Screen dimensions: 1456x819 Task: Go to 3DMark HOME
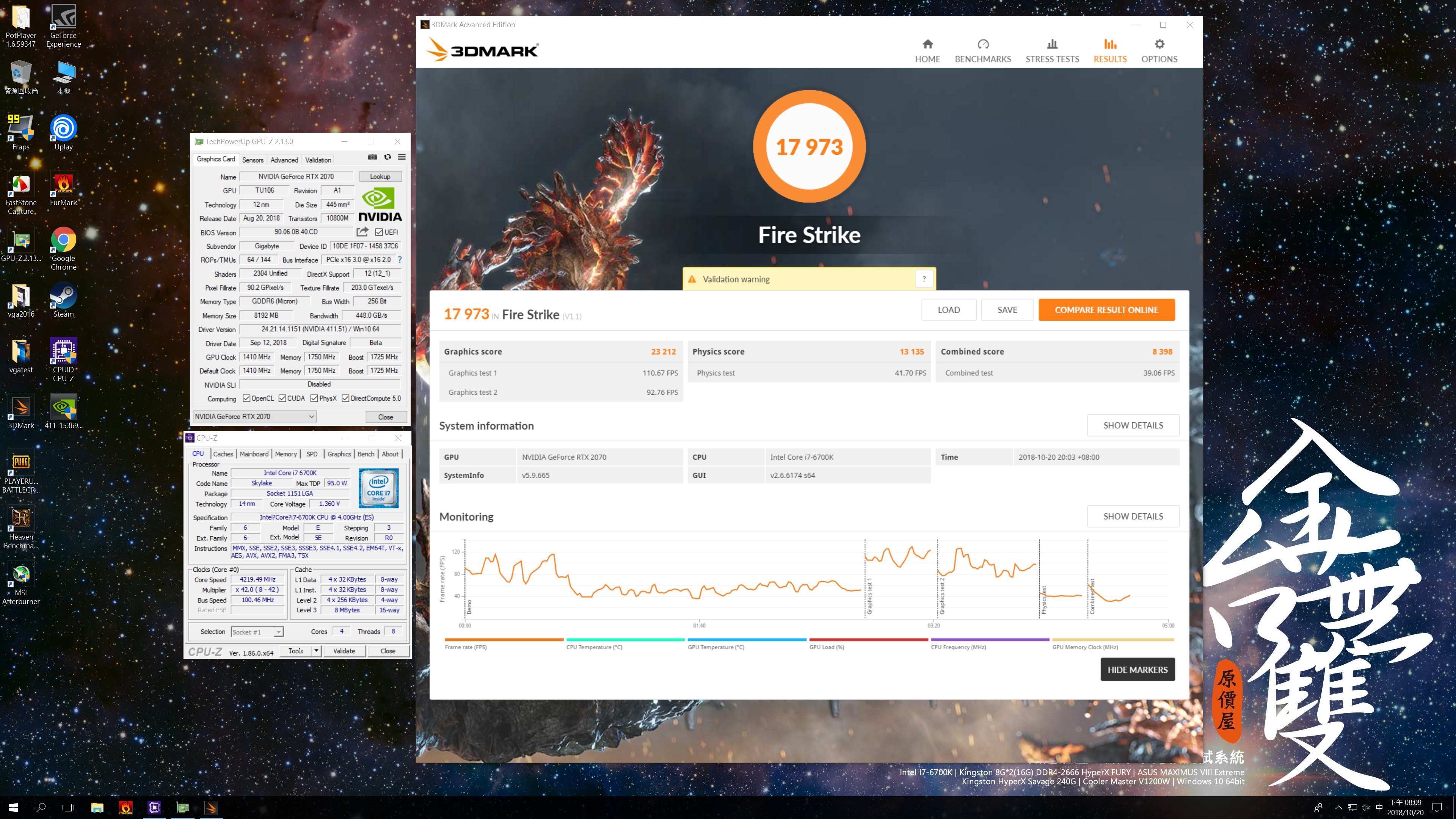[927, 51]
